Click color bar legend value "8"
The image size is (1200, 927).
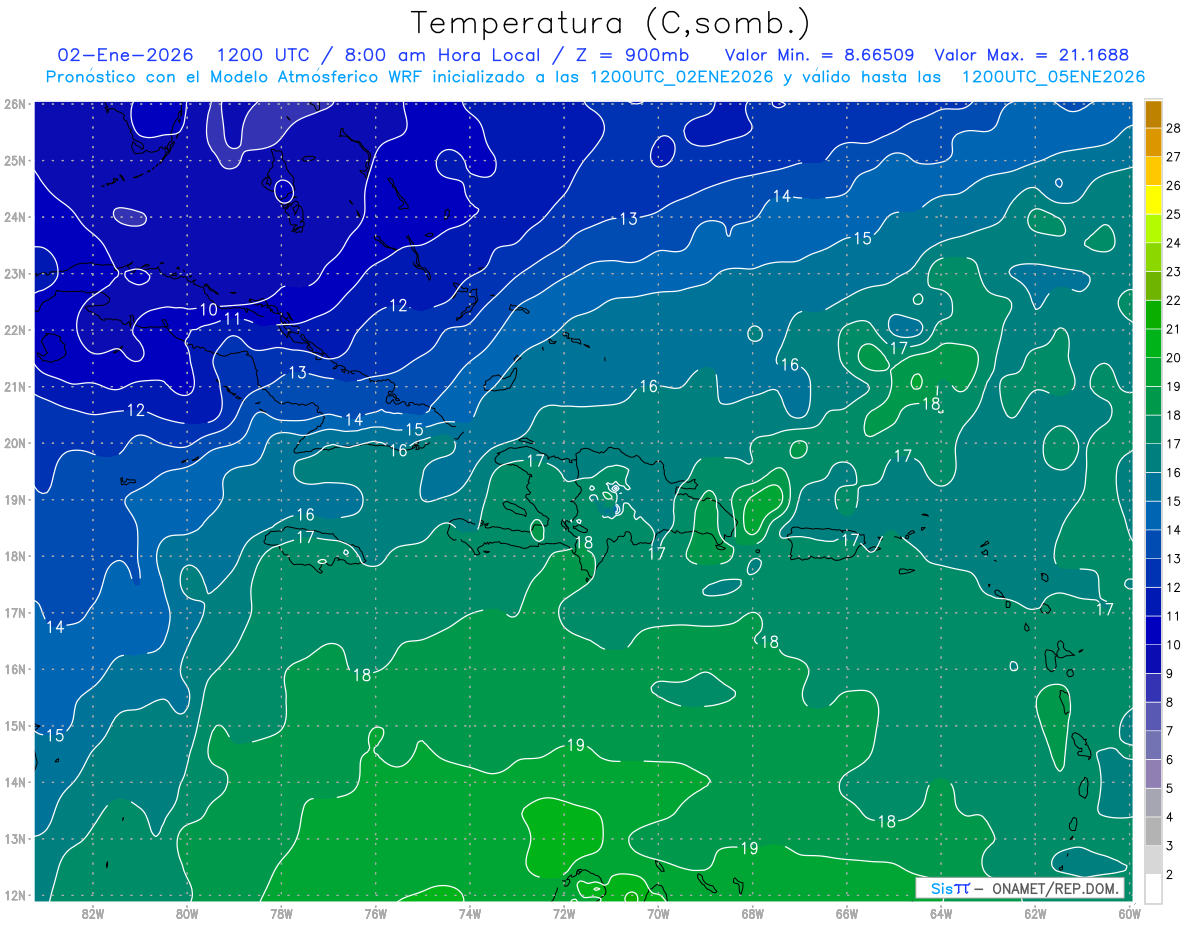point(1170,702)
